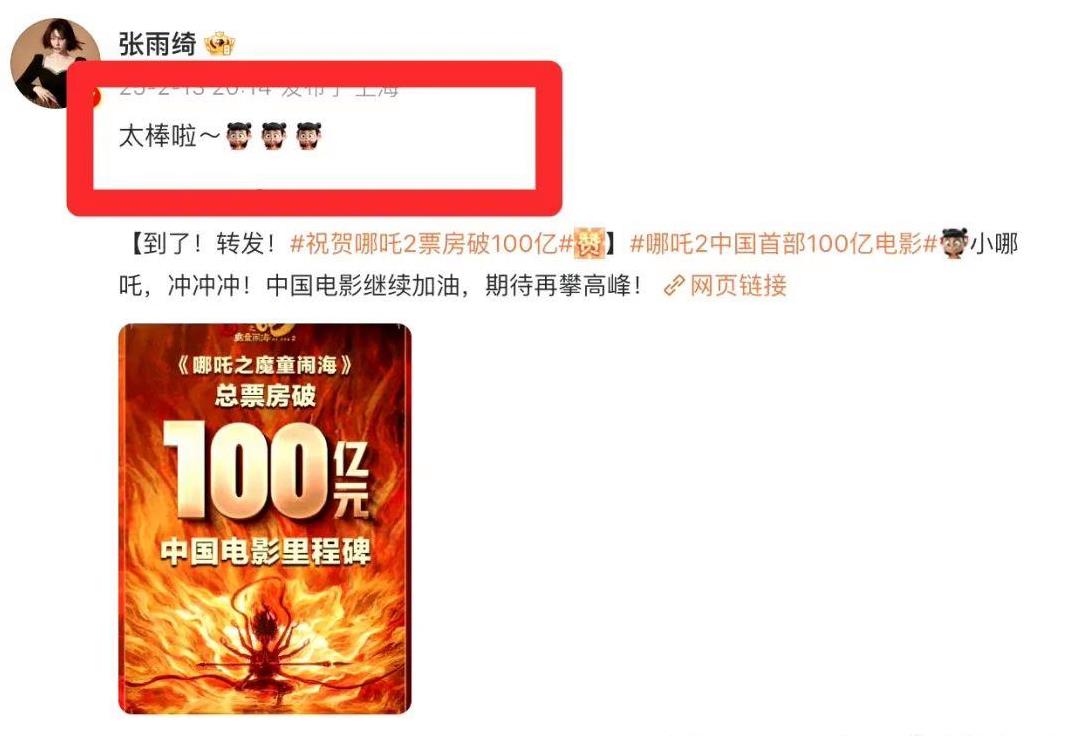Click the first Nezha emoji after 太棒啦

tap(239, 136)
